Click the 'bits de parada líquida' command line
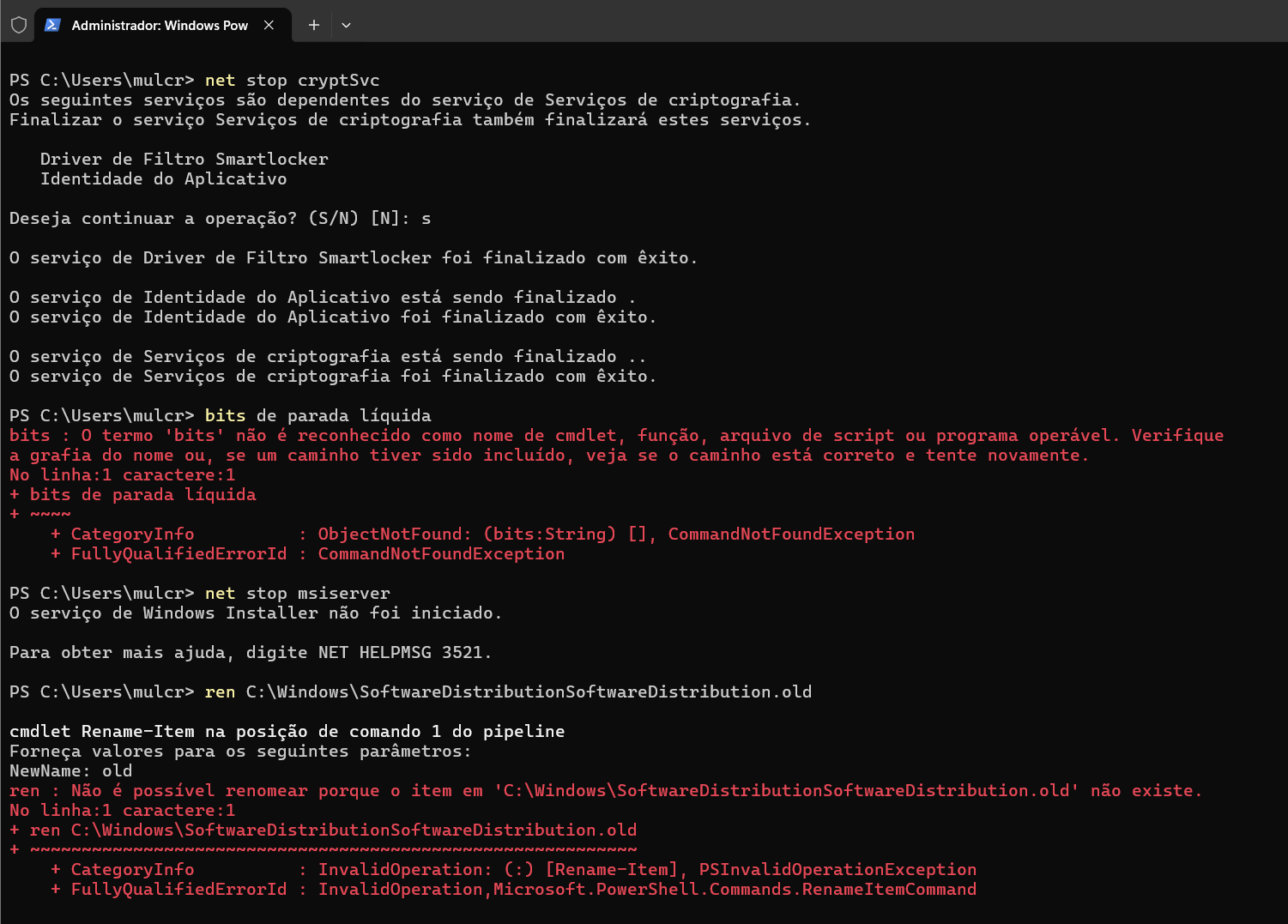 221,415
